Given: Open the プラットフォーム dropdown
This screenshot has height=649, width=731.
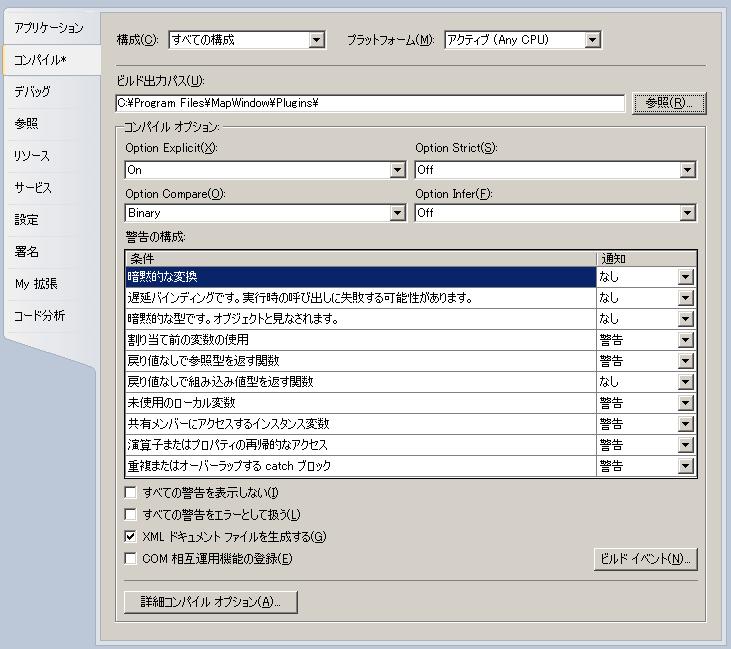Looking at the screenshot, I should tap(592, 40).
